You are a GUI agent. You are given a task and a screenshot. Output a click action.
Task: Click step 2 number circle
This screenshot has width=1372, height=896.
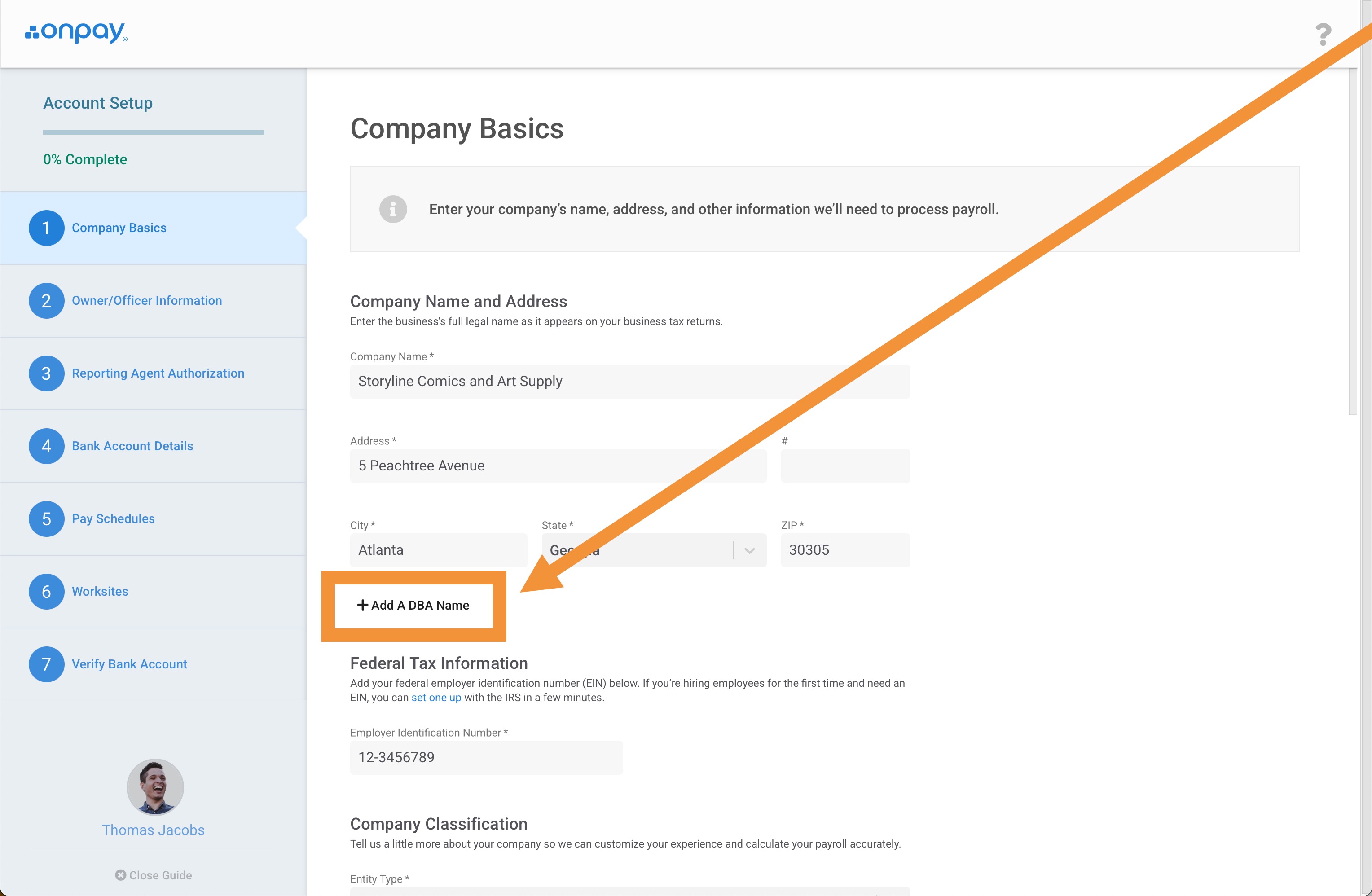pos(46,301)
